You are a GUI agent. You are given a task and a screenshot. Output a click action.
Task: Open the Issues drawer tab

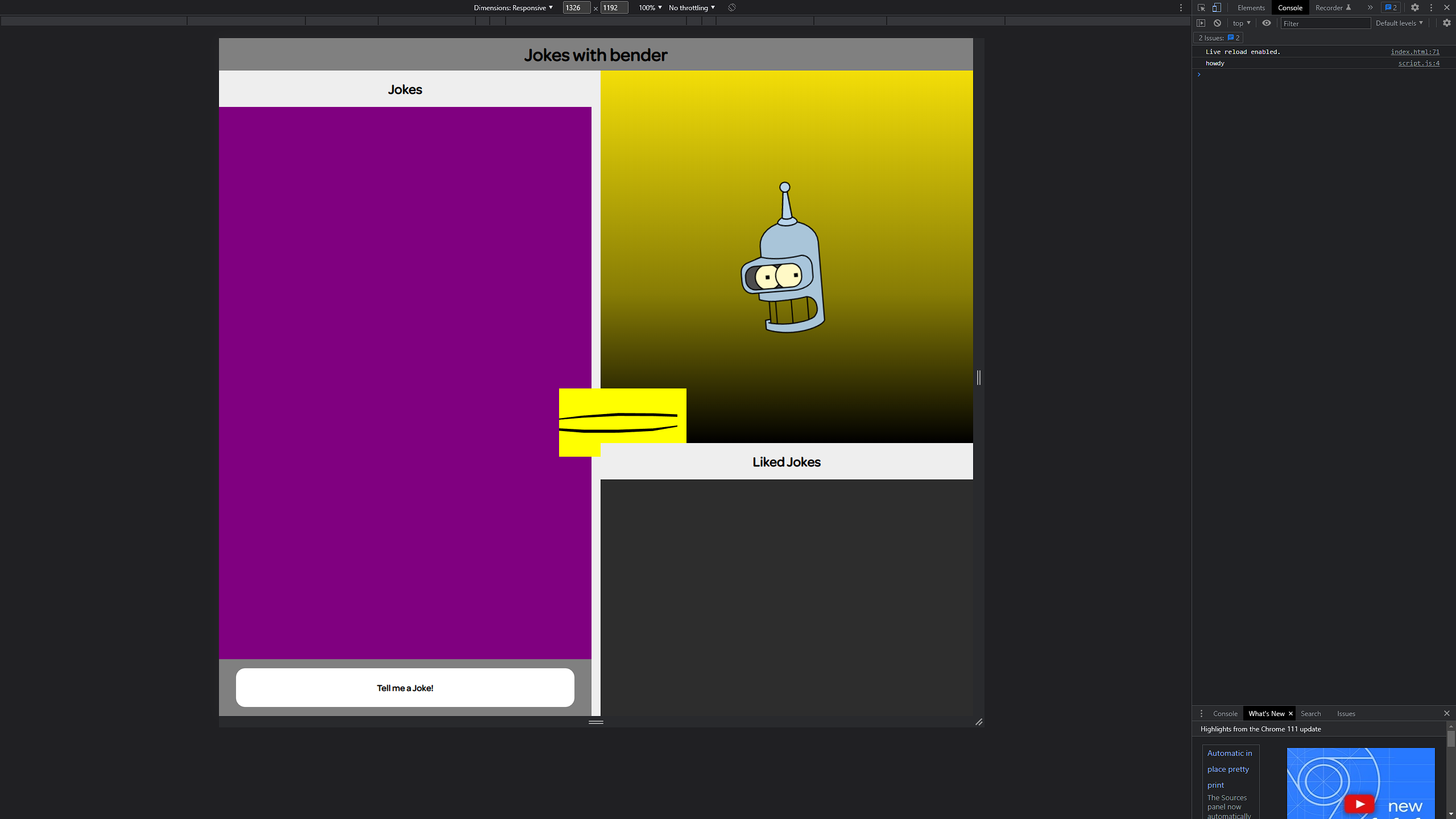1346,713
